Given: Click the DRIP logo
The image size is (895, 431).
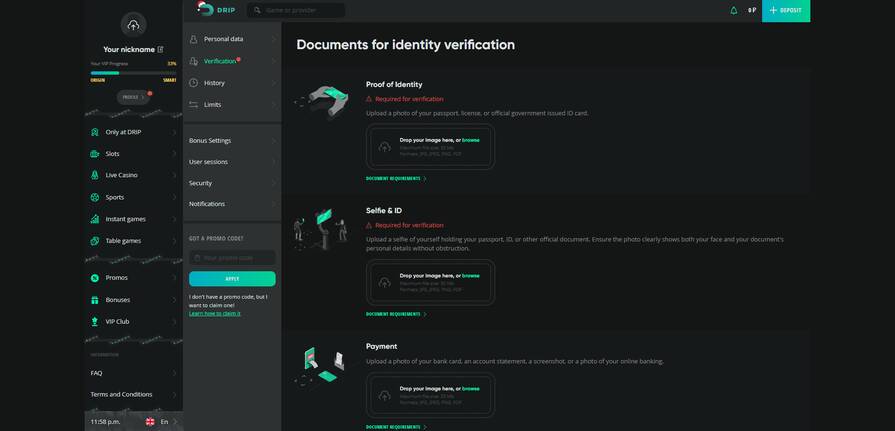Looking at the screenshot, I should coord(215,10).
